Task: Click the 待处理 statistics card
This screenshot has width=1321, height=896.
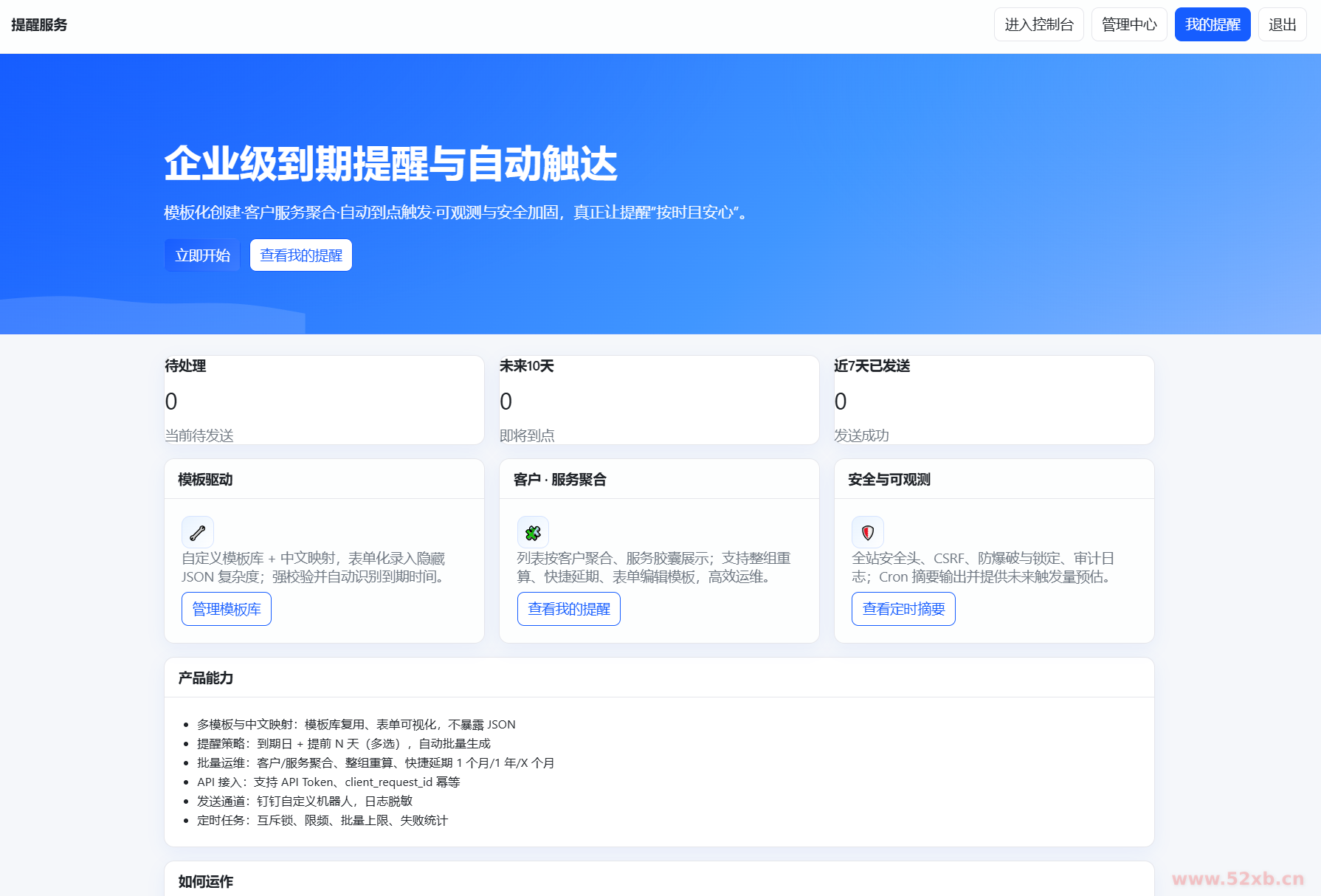Action: pyautogui.click(x=324, y=399)
